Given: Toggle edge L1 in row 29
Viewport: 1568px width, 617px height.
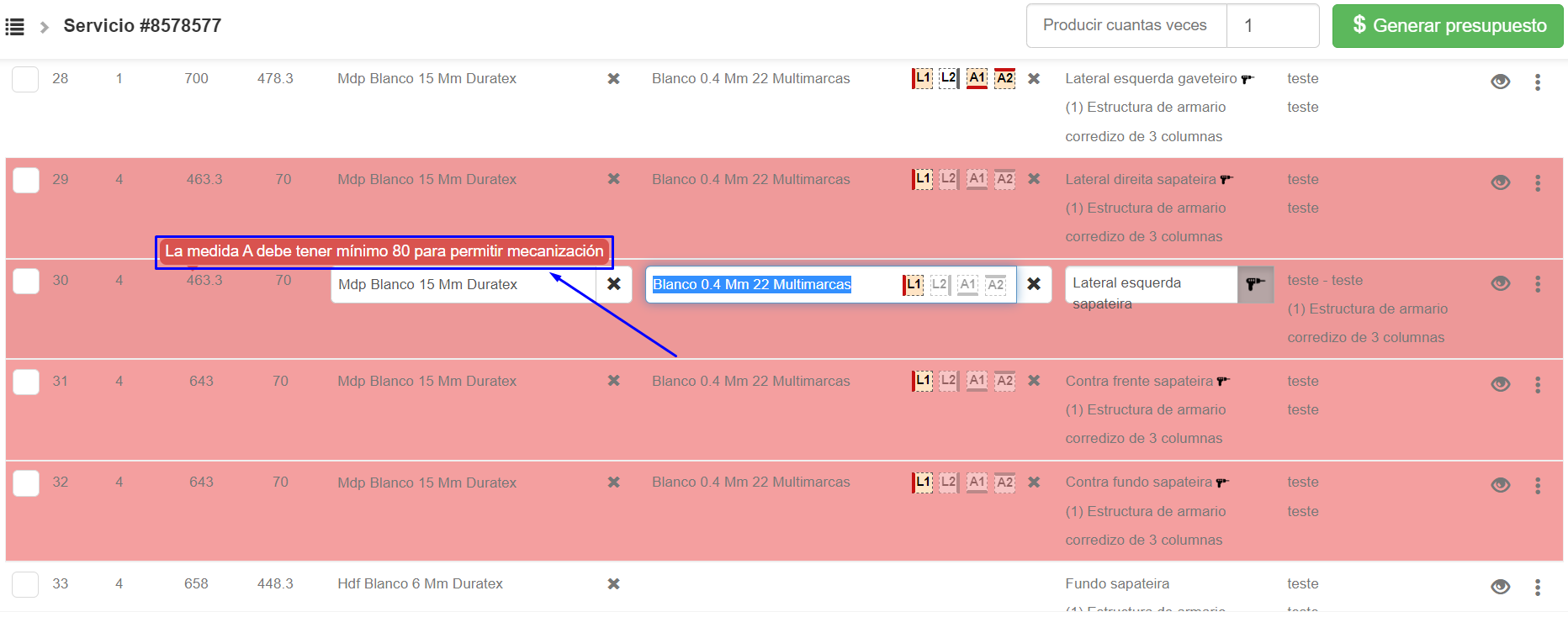Looking at the screenshot, I should click(923, 179).
